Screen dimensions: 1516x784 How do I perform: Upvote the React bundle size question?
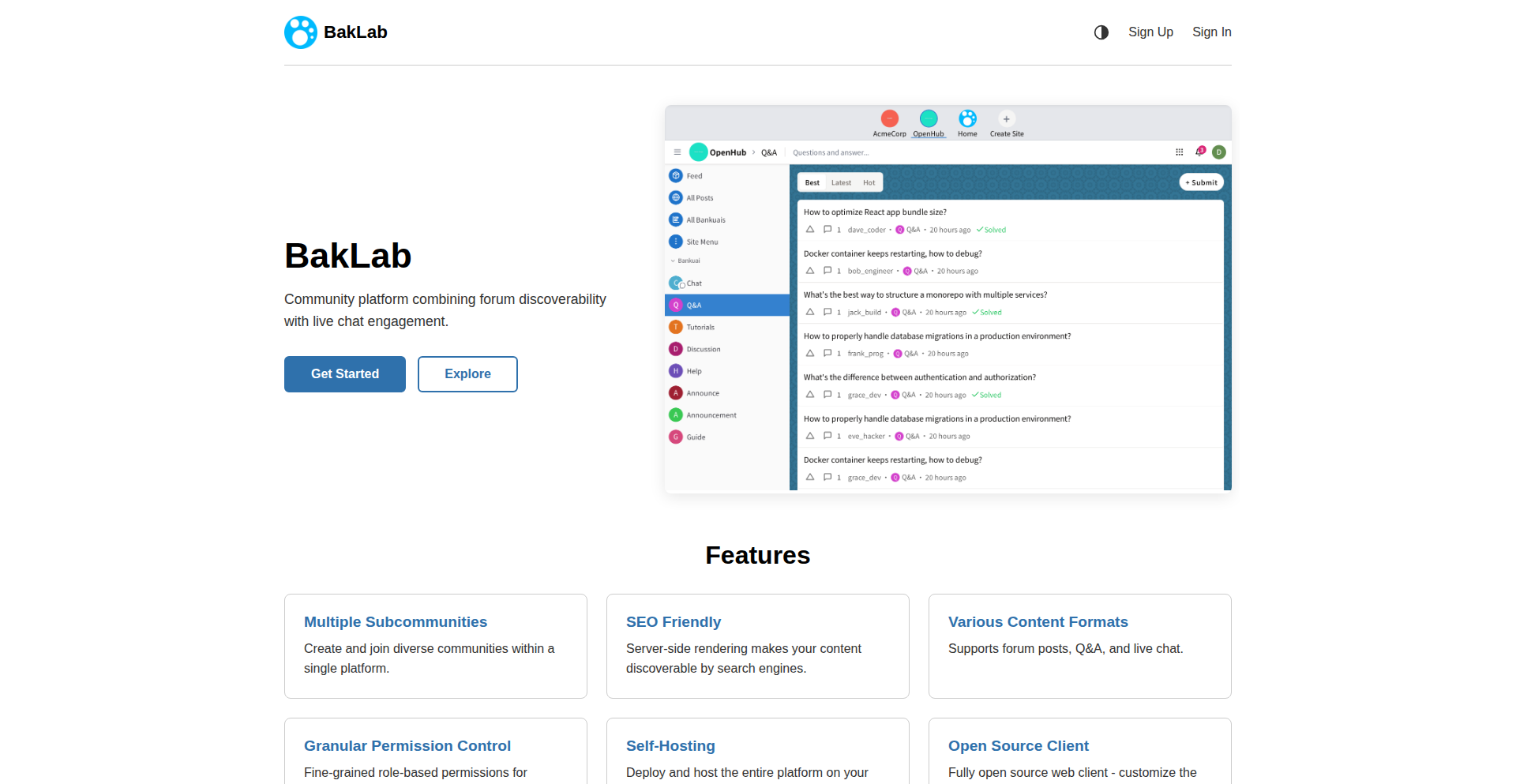pyautogui.click(x=809, y=230)
